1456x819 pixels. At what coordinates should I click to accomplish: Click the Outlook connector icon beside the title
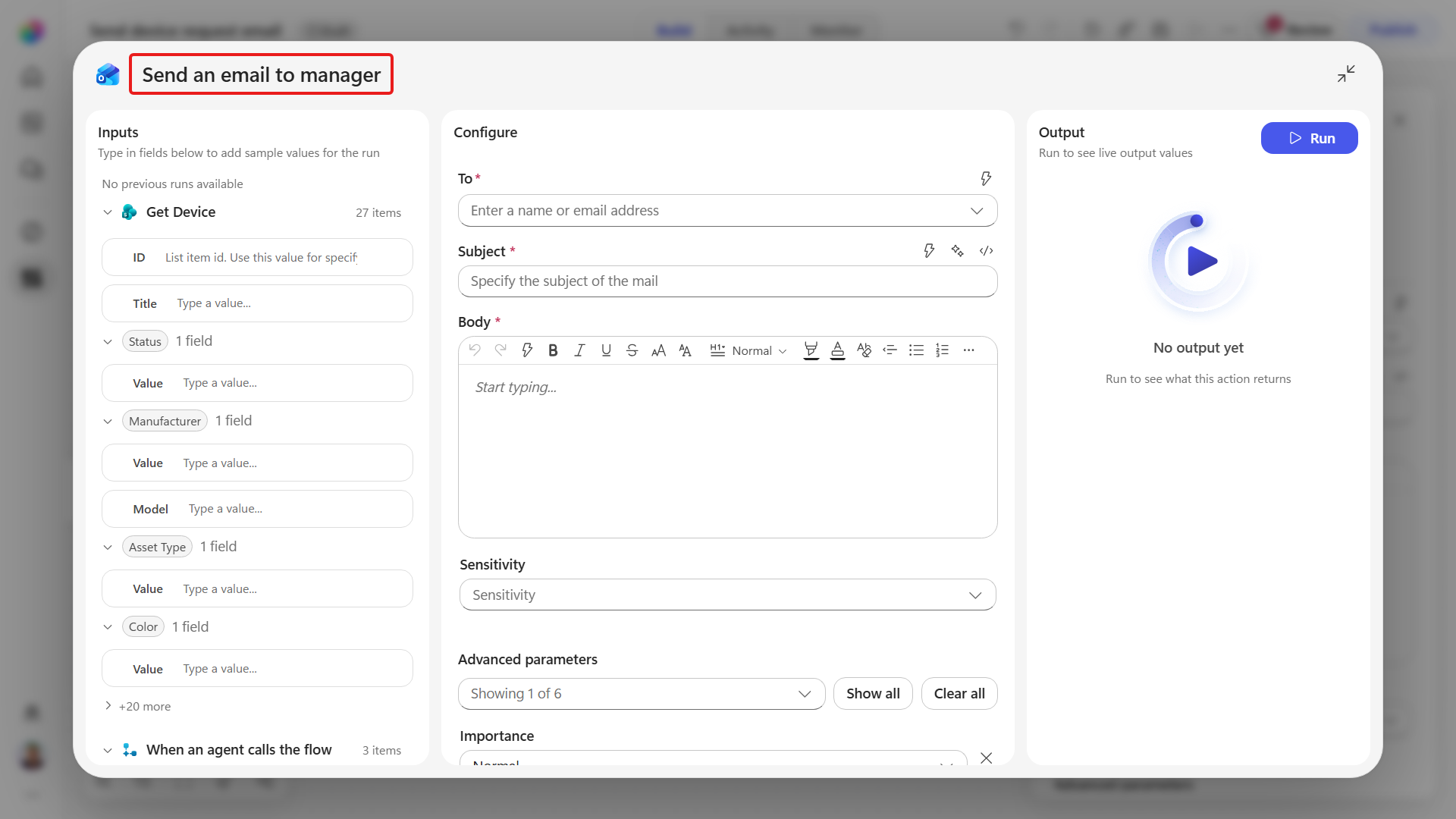[x=108, y=74]
